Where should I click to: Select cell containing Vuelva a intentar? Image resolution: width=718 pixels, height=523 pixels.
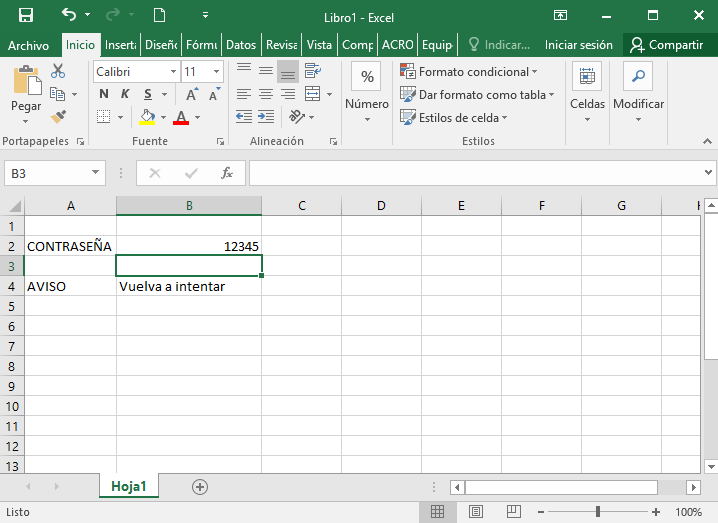(x=189, y=286)
